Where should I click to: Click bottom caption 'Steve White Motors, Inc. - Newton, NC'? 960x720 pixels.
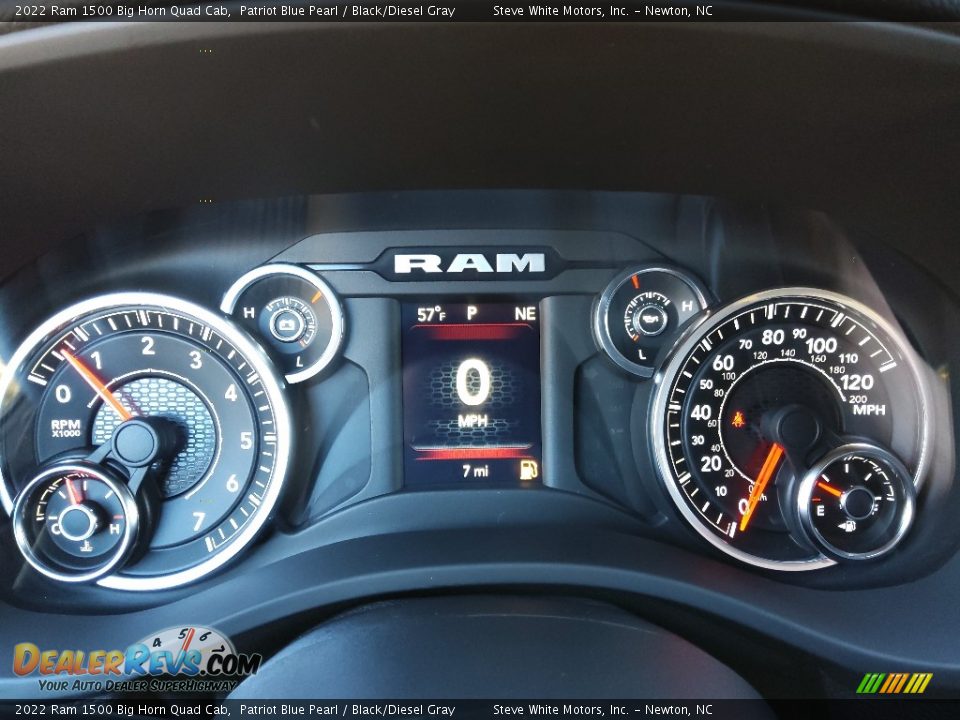(x=603, y=710)
